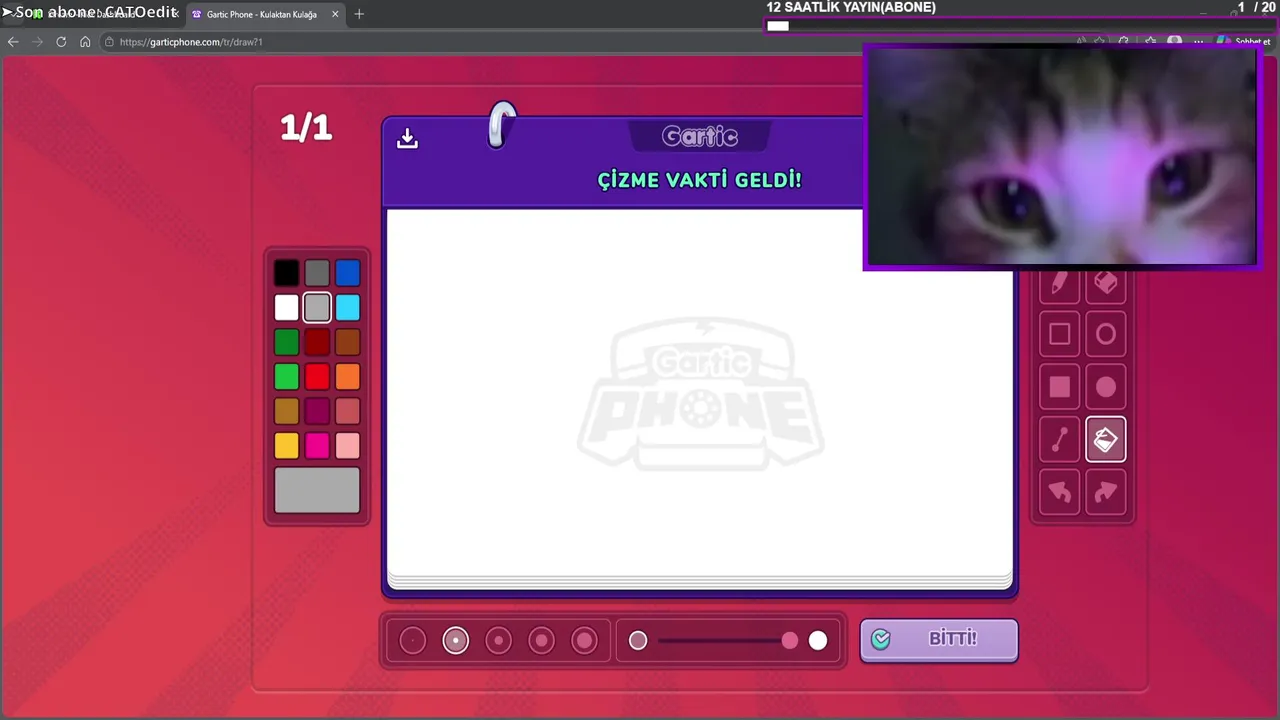
Task: Choose the smallest brush size
Action: tap(413, 640)
